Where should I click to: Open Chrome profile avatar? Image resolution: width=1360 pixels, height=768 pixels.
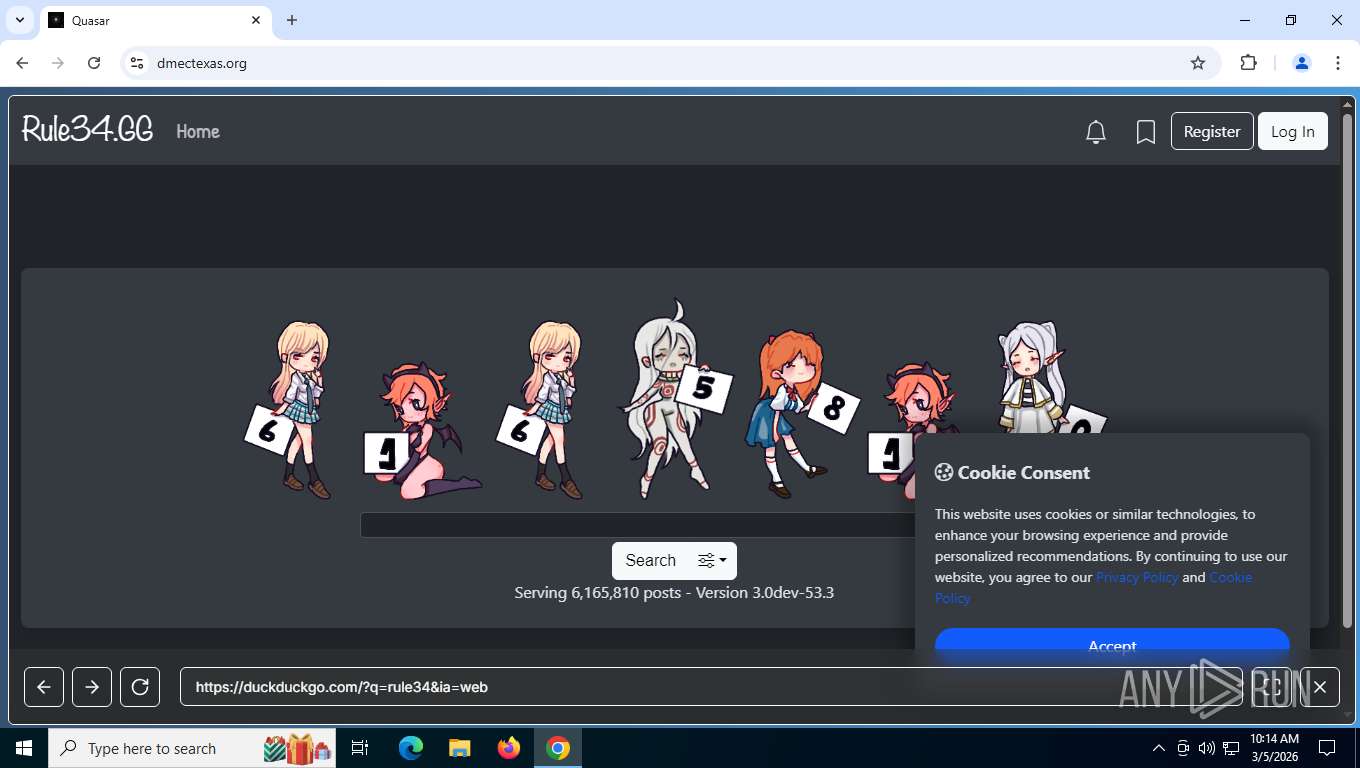click(x=1302, y=63)
